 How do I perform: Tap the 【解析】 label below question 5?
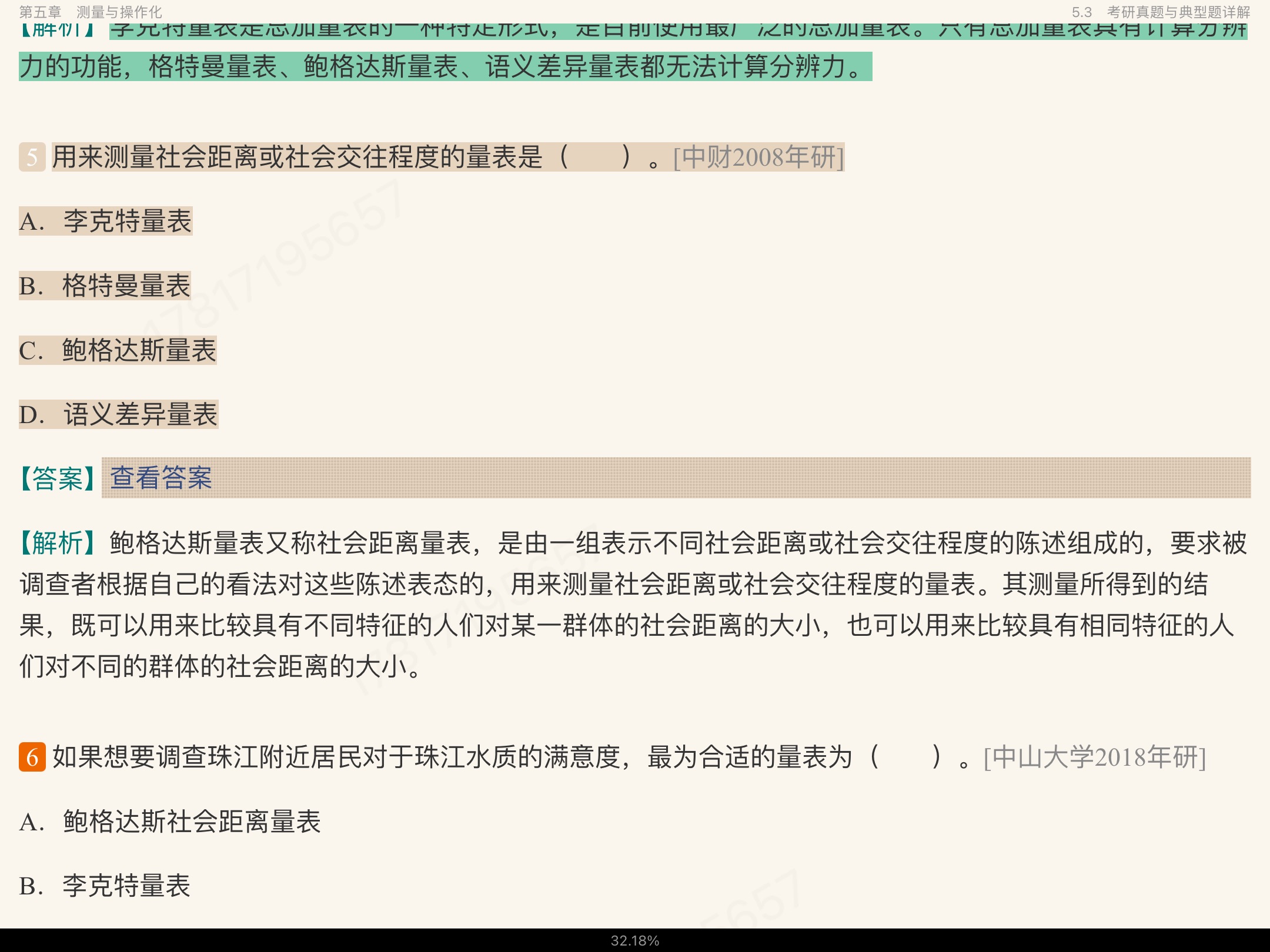click(x=57, y=543)
